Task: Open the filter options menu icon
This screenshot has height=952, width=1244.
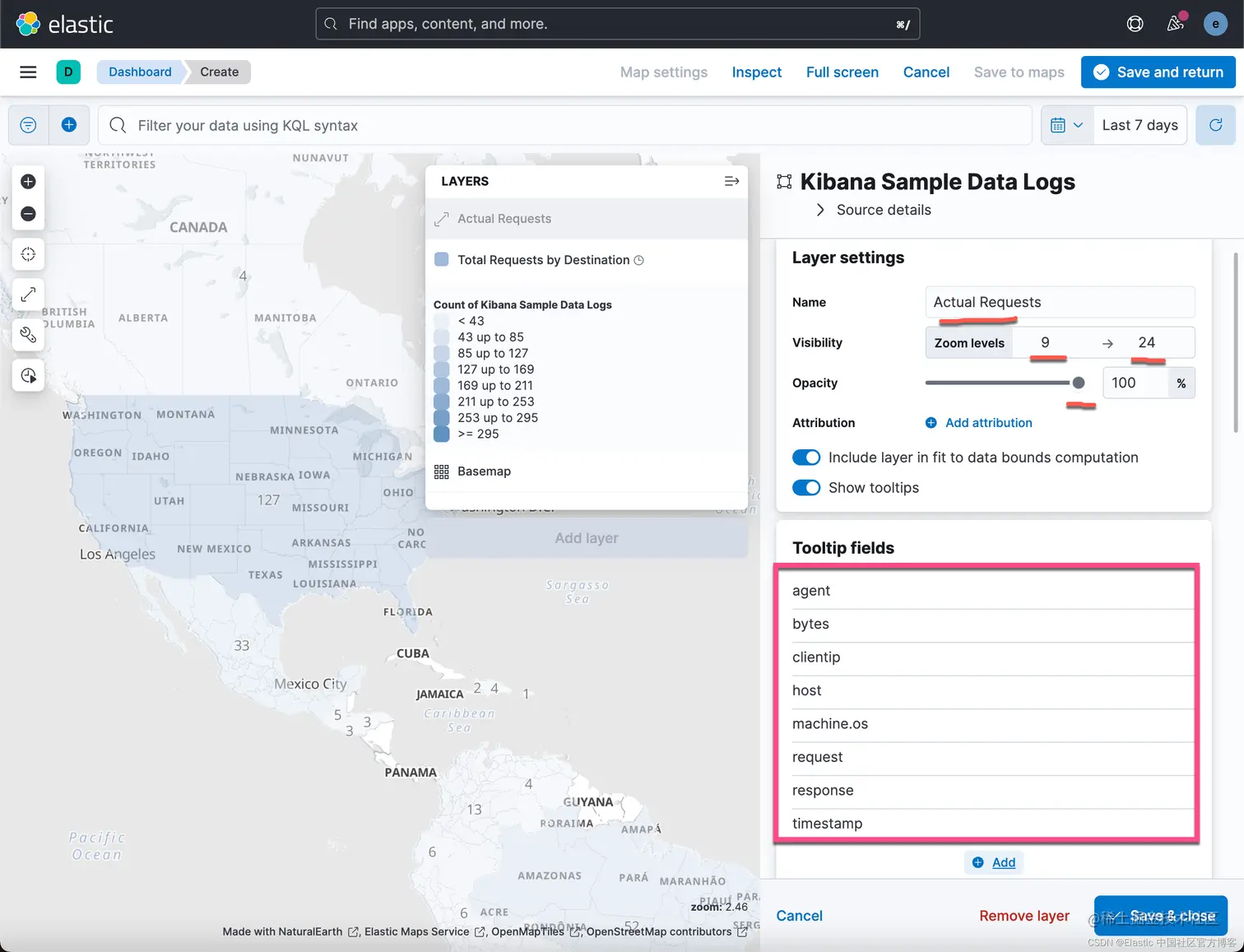Action: point(28,125)
